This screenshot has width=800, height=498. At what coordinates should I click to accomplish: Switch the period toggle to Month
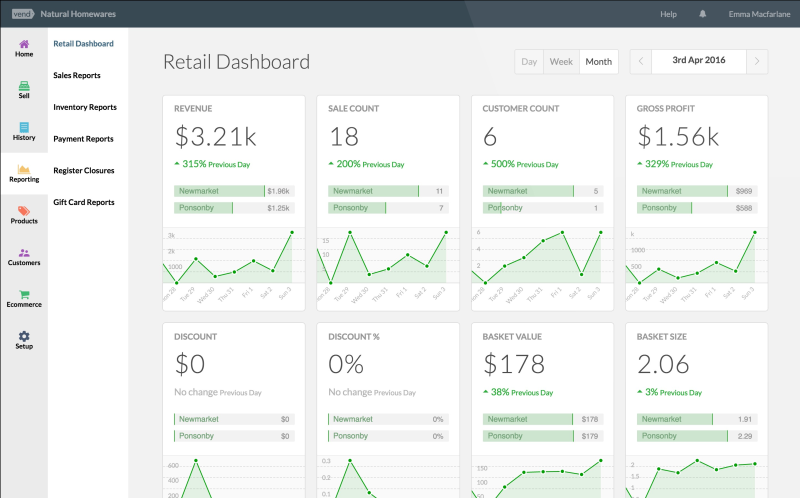[599, 62]
